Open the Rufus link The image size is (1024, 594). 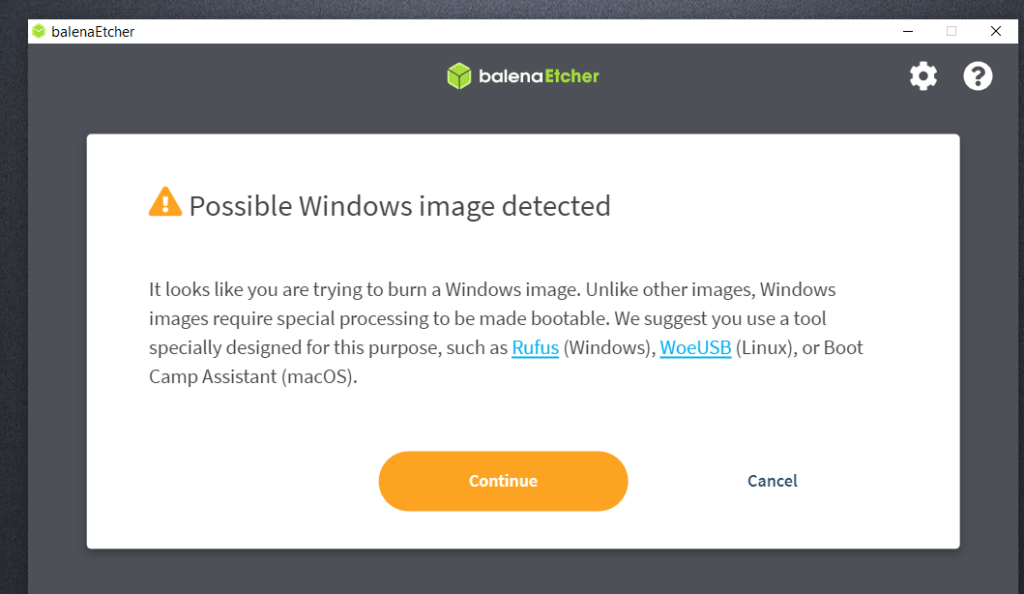click(x=535, y=348)
